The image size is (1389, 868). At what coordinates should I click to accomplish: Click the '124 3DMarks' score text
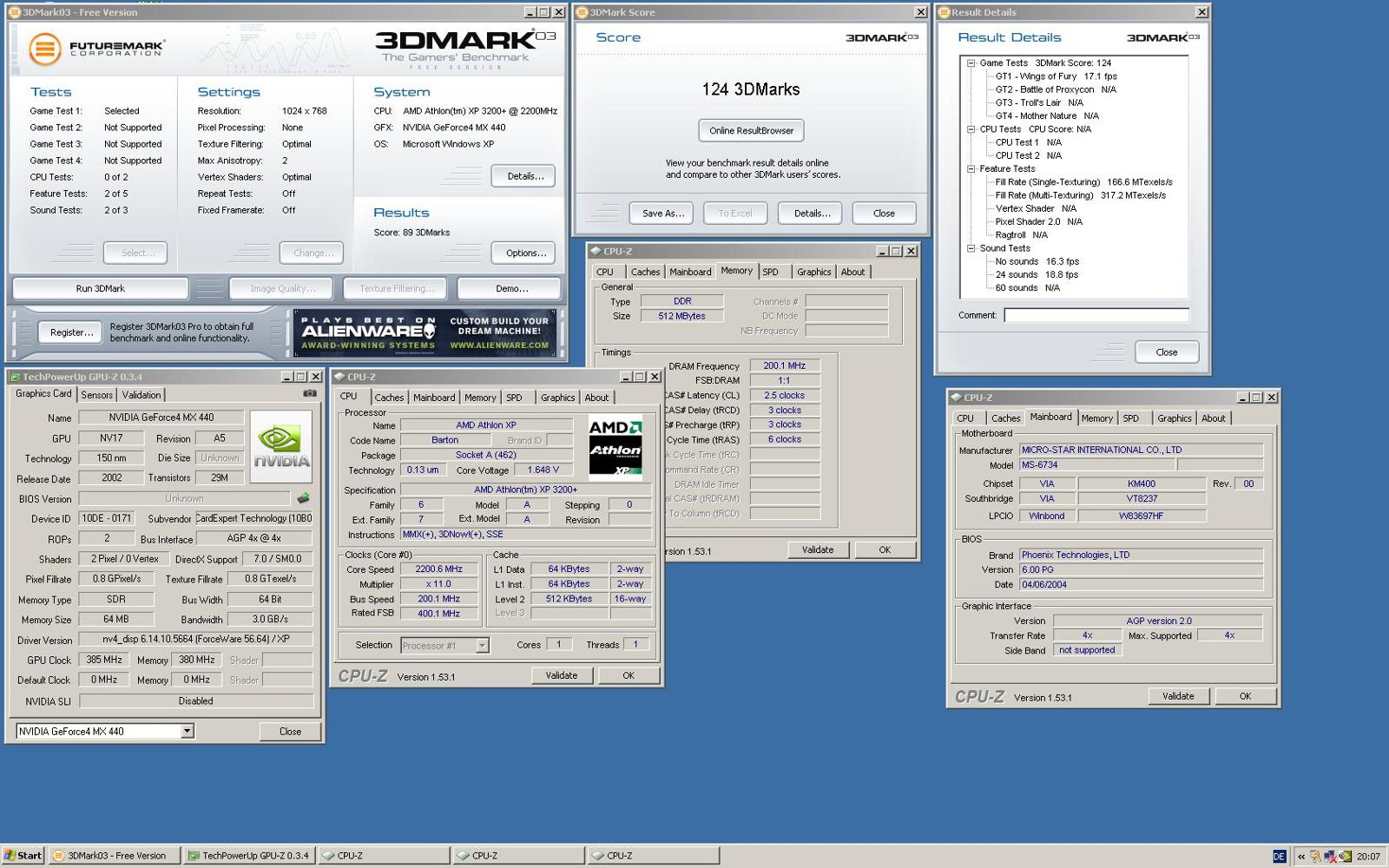pos(751,89)
